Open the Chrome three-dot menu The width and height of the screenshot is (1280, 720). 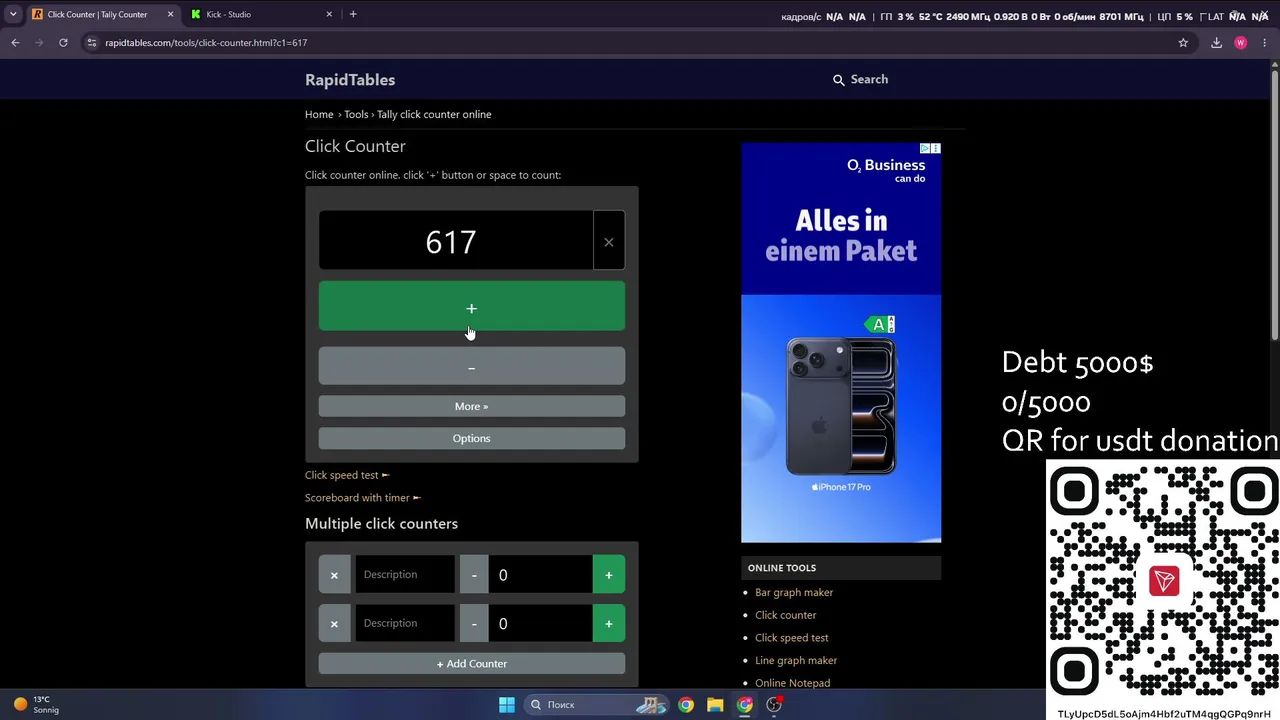pyautogui.click(x=1265, y=43)
